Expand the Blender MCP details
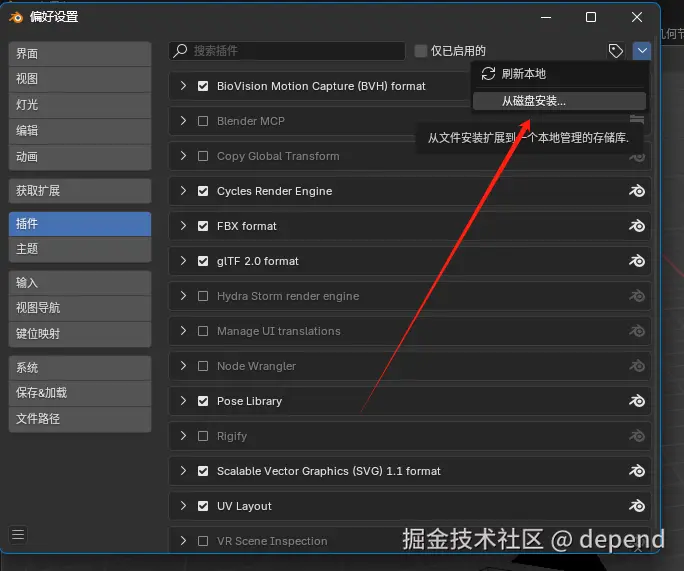684x571 pixels. pyautogui.click(x=183, y=121)
